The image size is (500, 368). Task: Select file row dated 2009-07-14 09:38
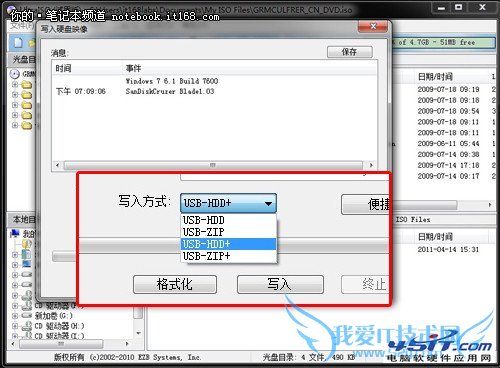(x=448, y=154)
